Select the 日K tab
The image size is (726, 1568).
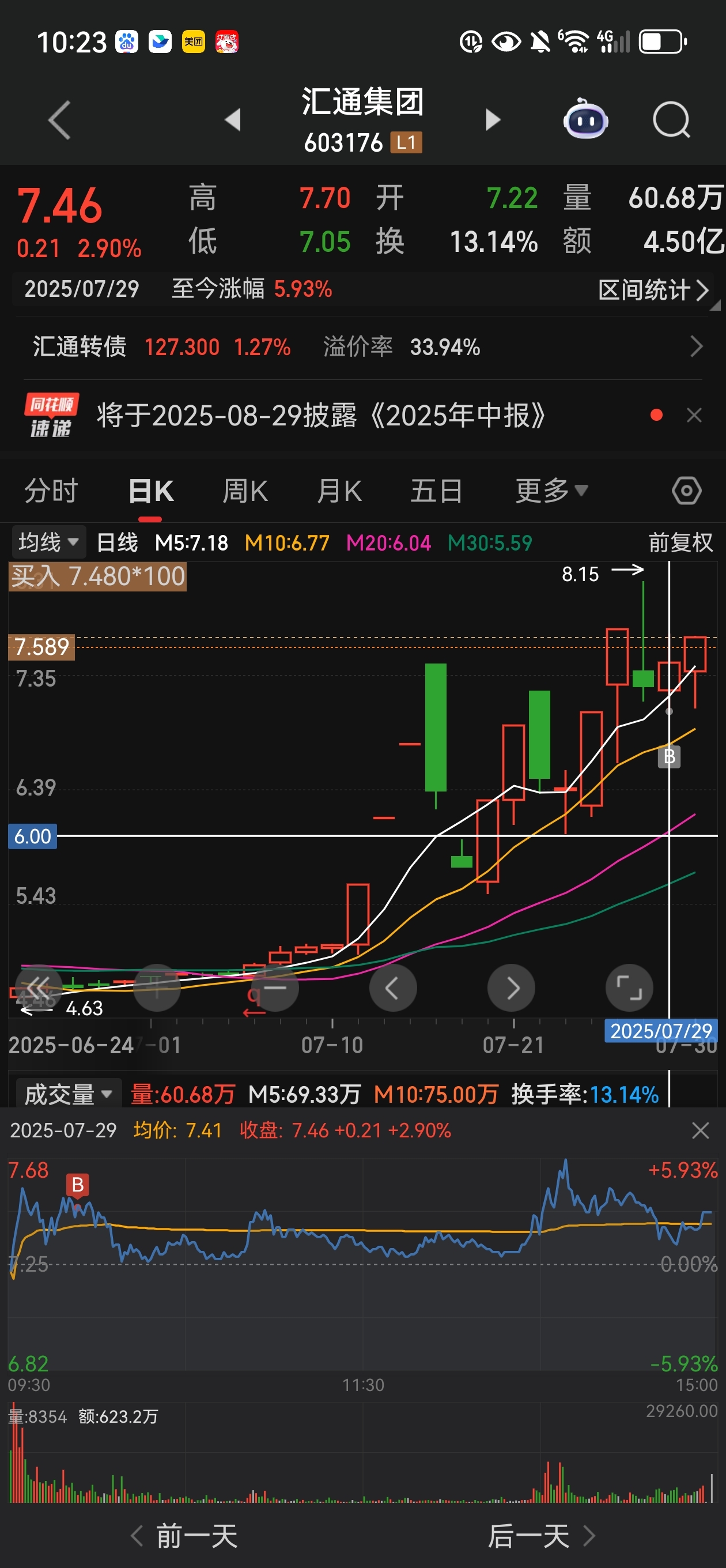coord(150,491)
